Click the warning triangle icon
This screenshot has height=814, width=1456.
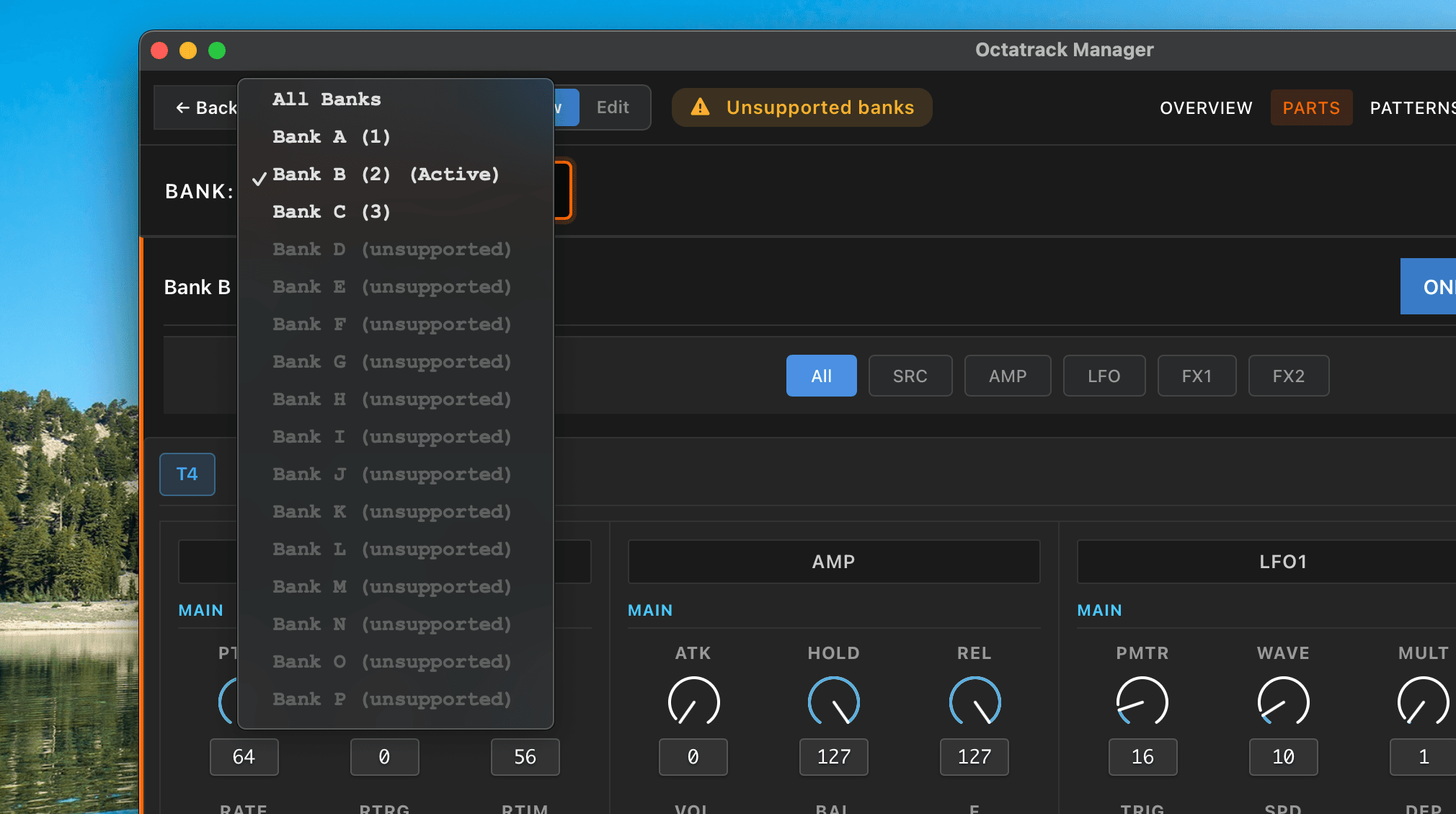point(701,107)
